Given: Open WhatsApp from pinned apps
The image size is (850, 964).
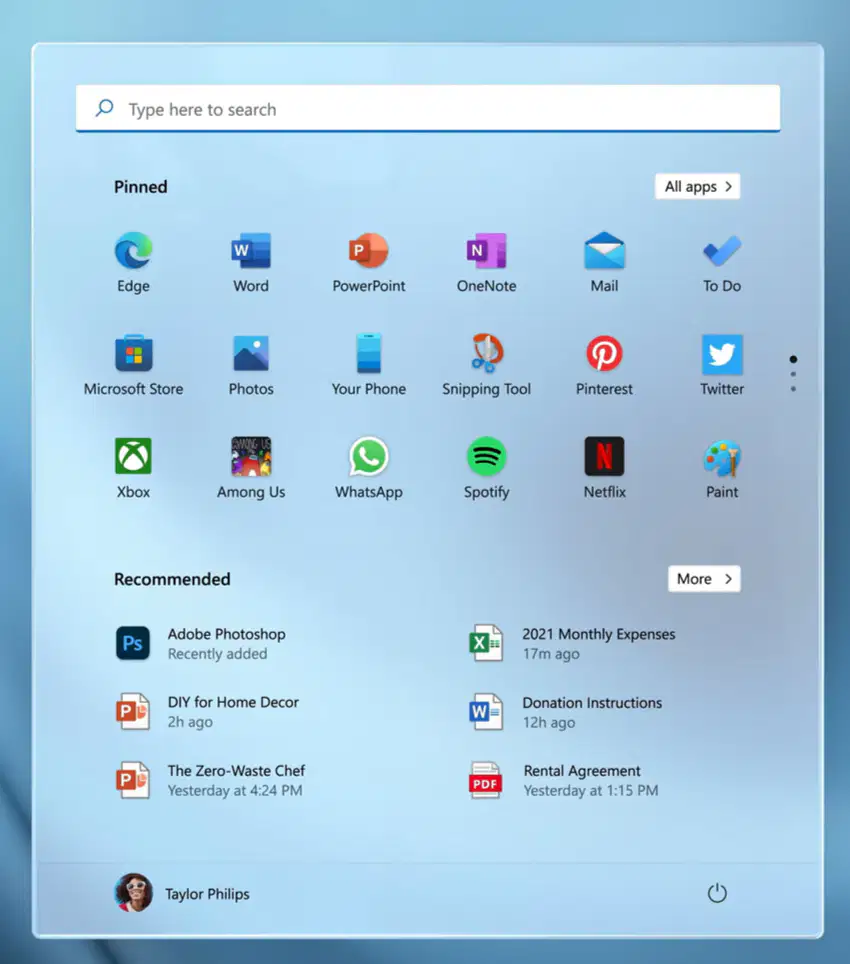Looking at the screenshot, I should (369, 468).
